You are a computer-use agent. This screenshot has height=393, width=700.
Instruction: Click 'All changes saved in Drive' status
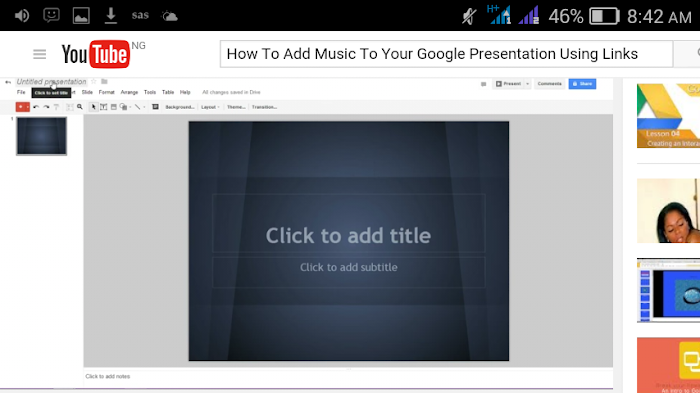click(231, 92)
